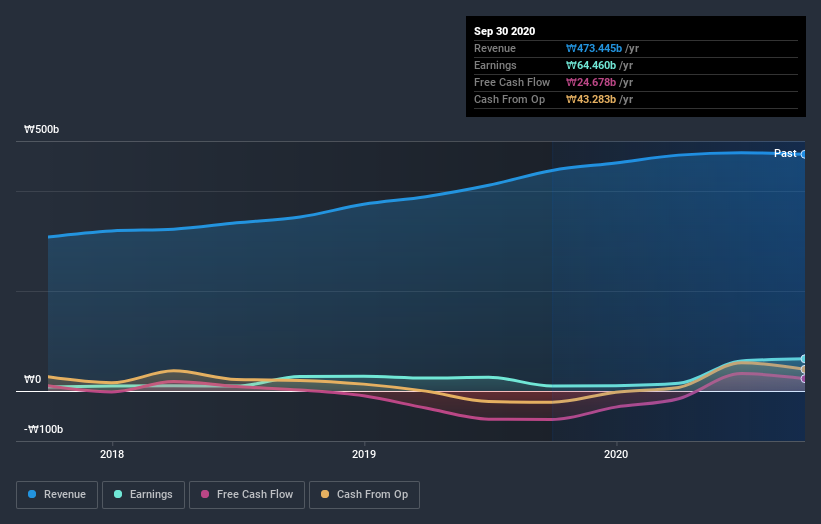Click the Revenue row label in the tooltip
The height and width of the screenshot is (524, 821).
click(495, 48)
